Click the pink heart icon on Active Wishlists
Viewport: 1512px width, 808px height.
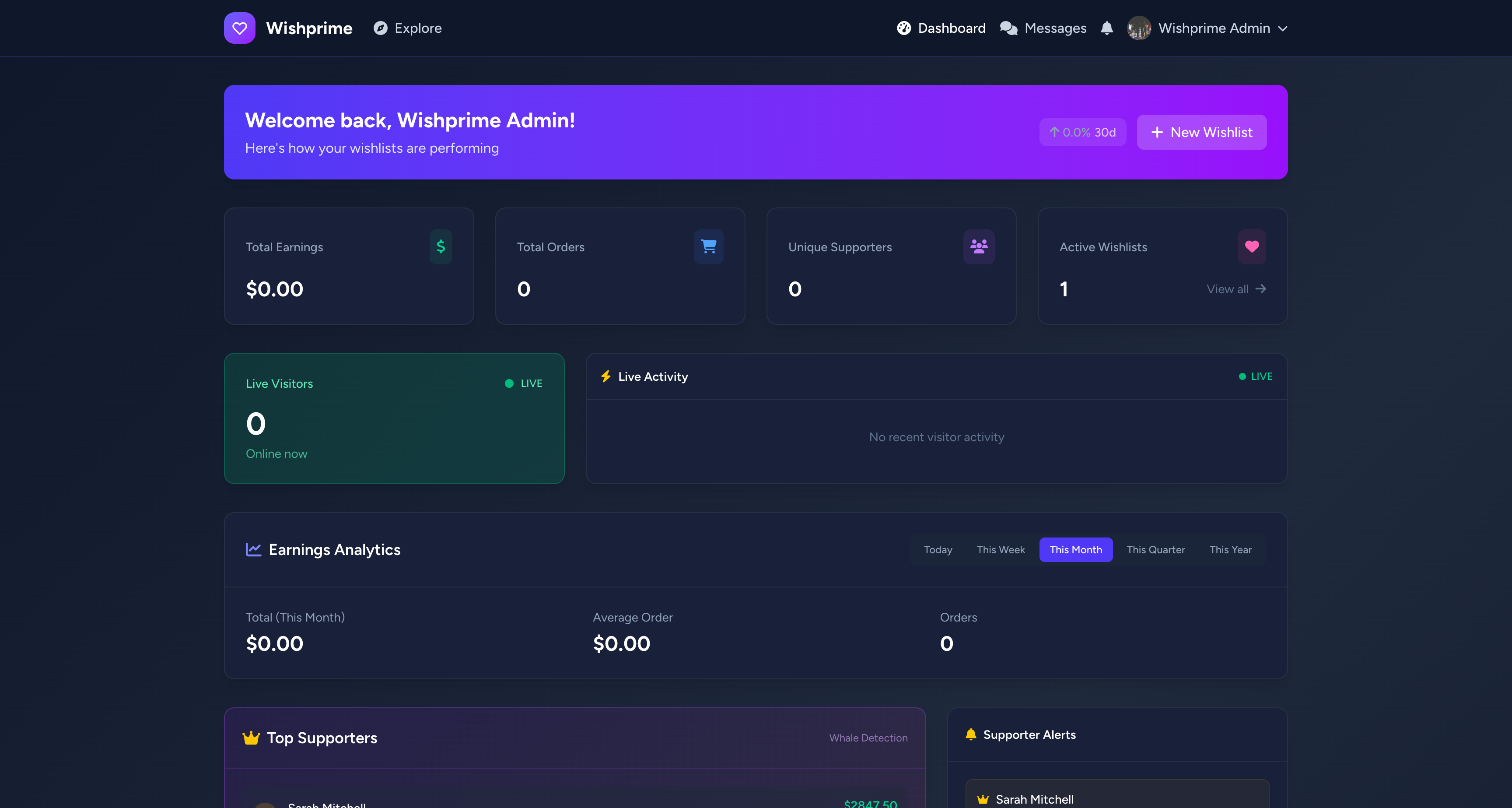point(1251,246)
